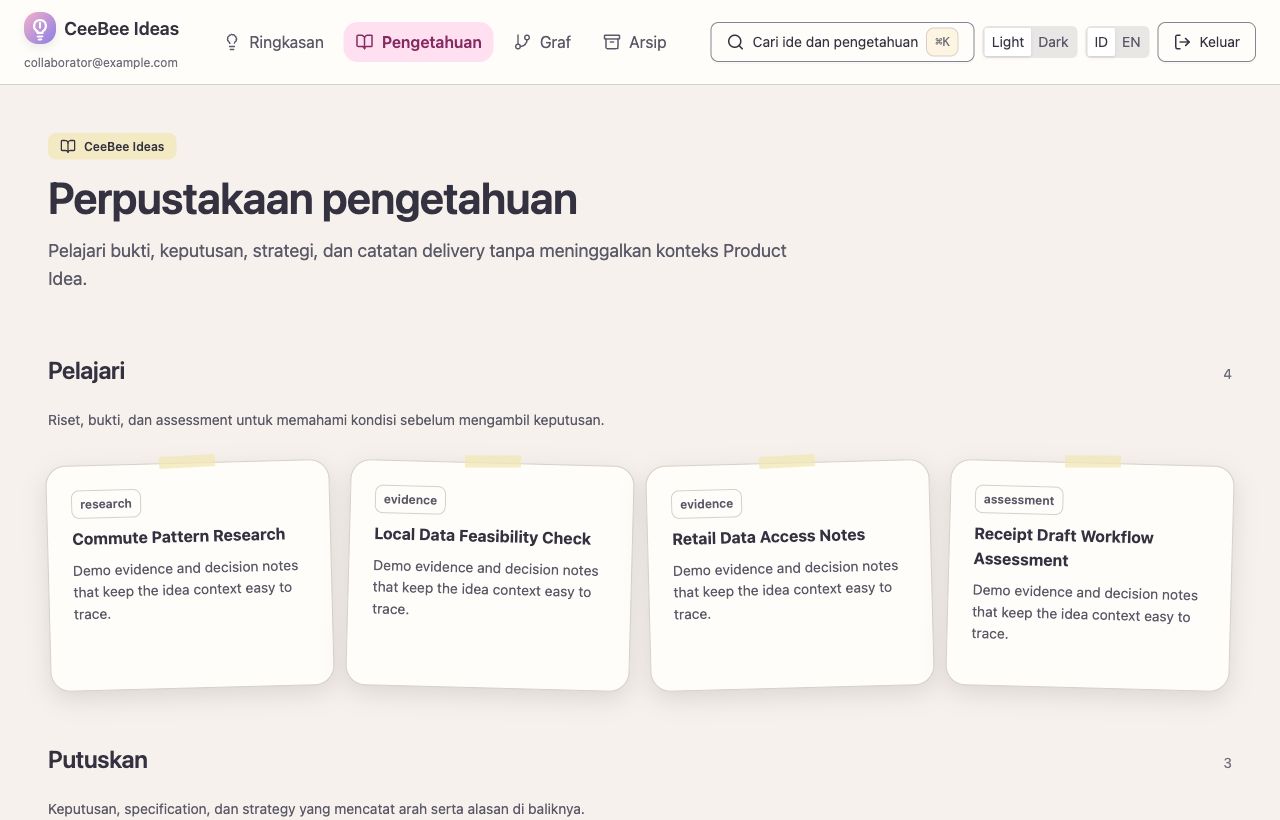Open the Ringkasan tab
Image resolution: width=1280 pixels, height=820 pixels.
pyautogui.click(x=274, y=42)
